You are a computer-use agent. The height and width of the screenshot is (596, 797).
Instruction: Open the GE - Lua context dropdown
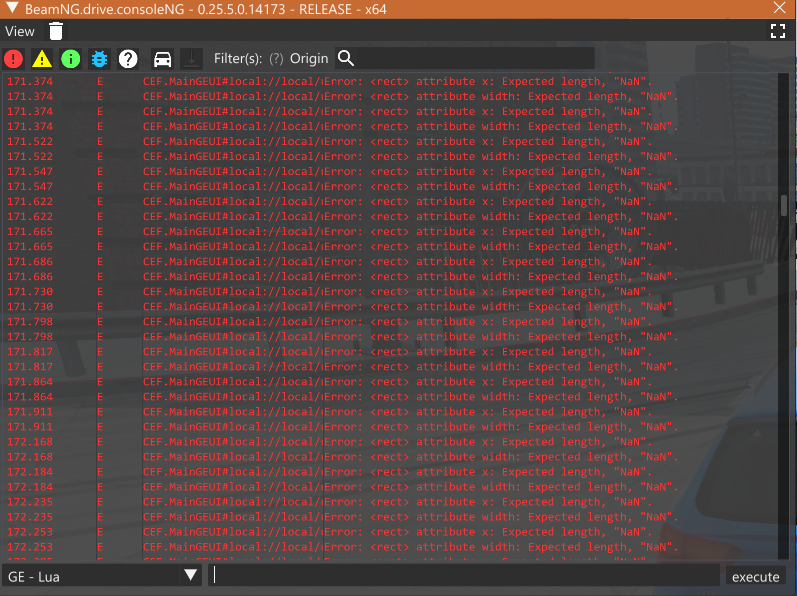(102, 576)
